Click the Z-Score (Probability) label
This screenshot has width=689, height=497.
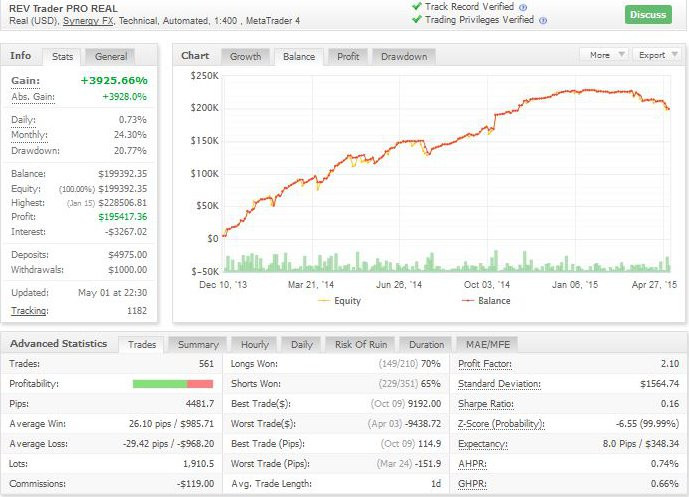pos(501,424)
